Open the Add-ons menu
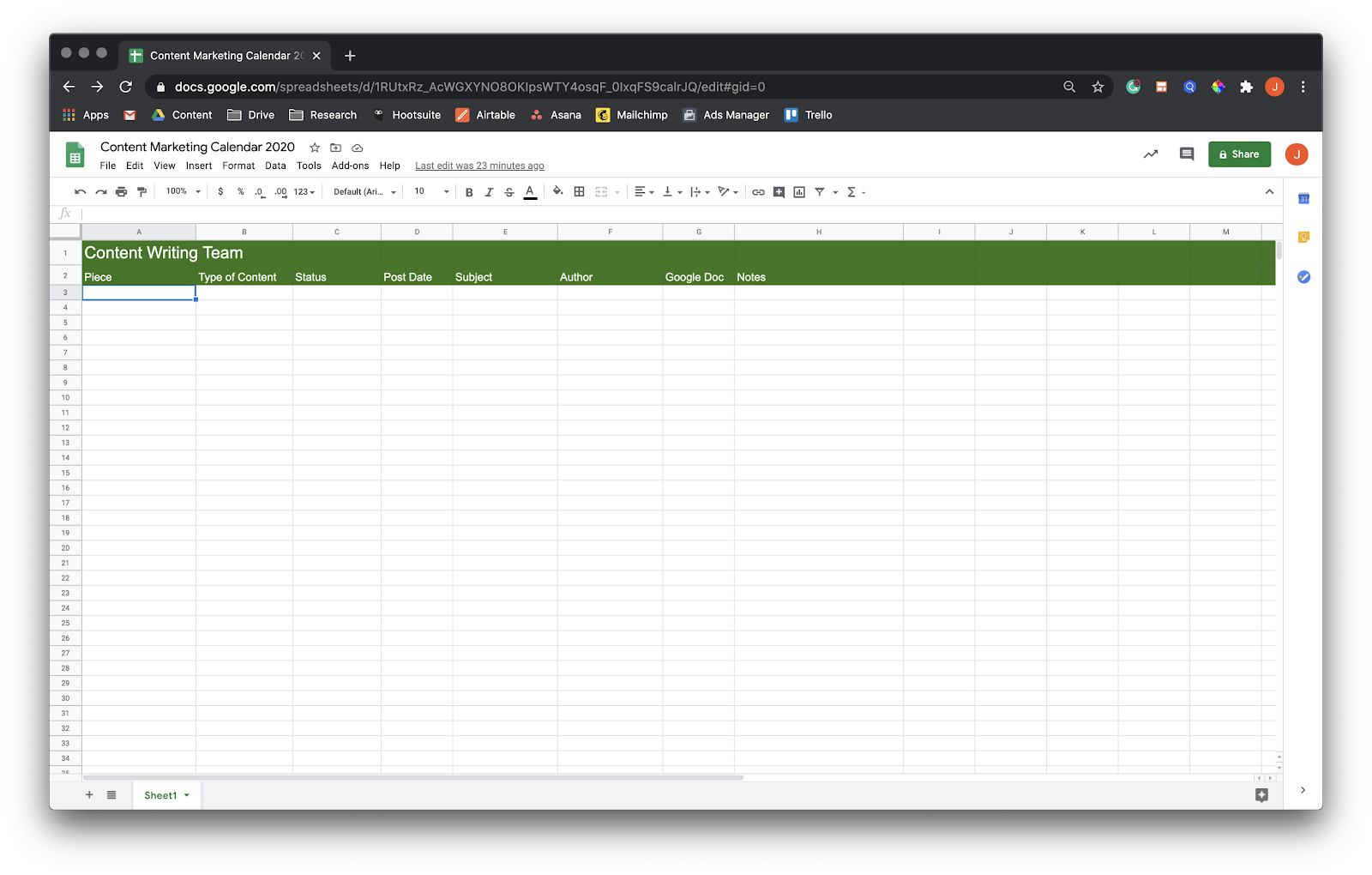Screen dimensions: 1372x875 point(350,166)
